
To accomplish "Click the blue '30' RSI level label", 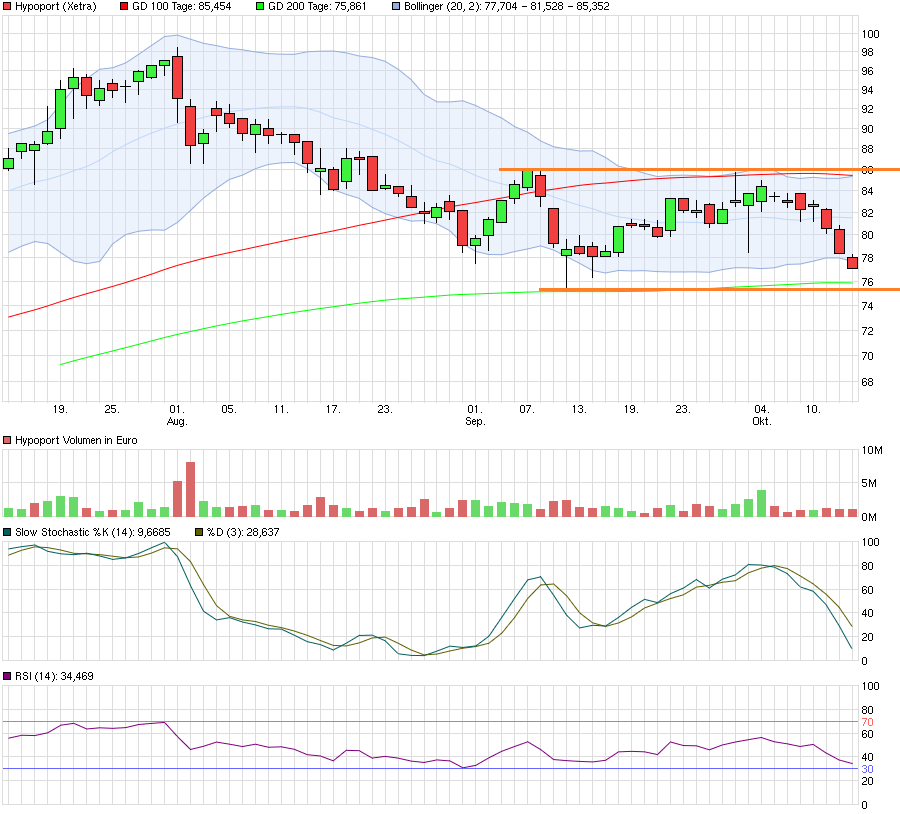I will (x=866, y=769).
